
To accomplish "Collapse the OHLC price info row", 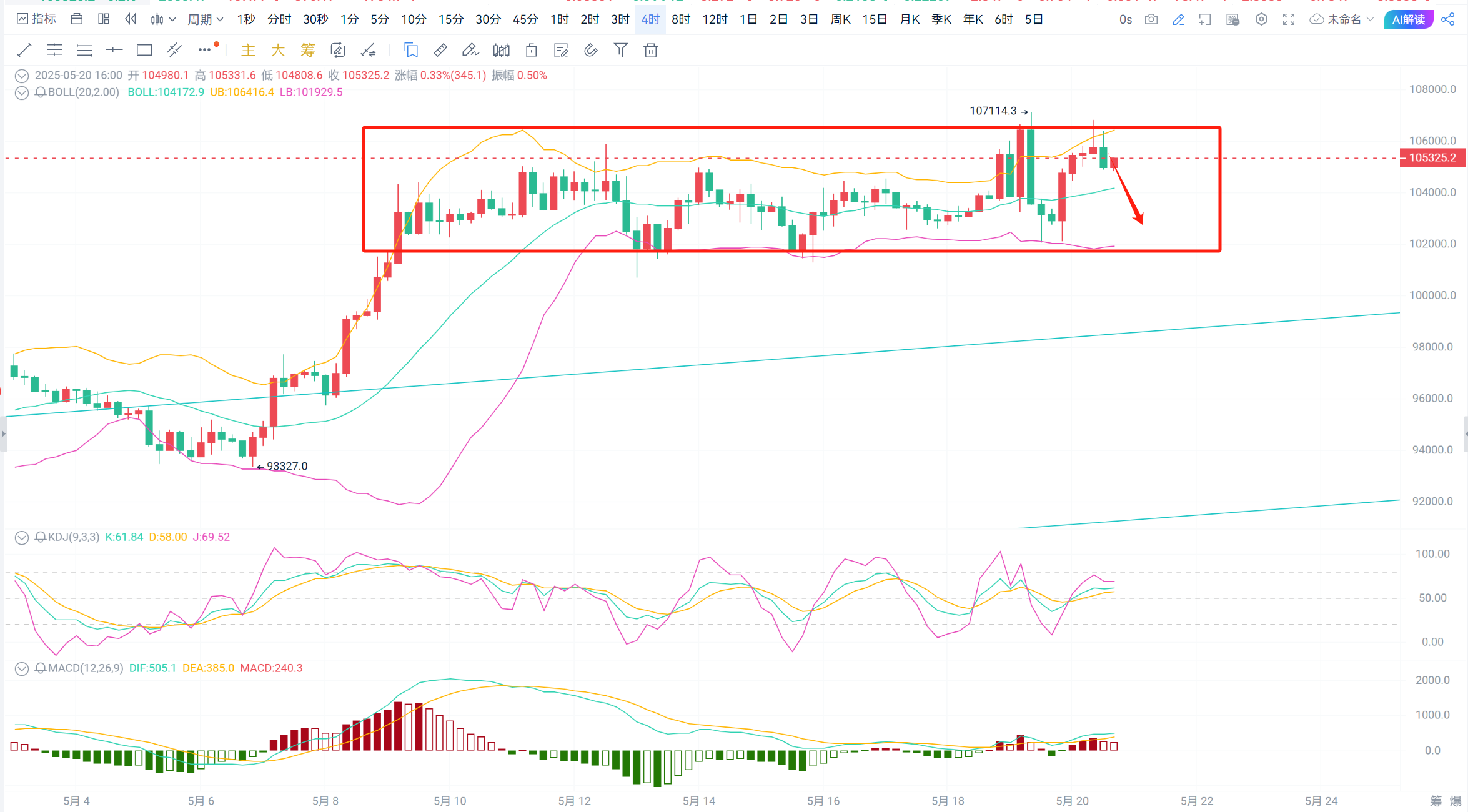I will pyautogui.click(x=22, y=76).
